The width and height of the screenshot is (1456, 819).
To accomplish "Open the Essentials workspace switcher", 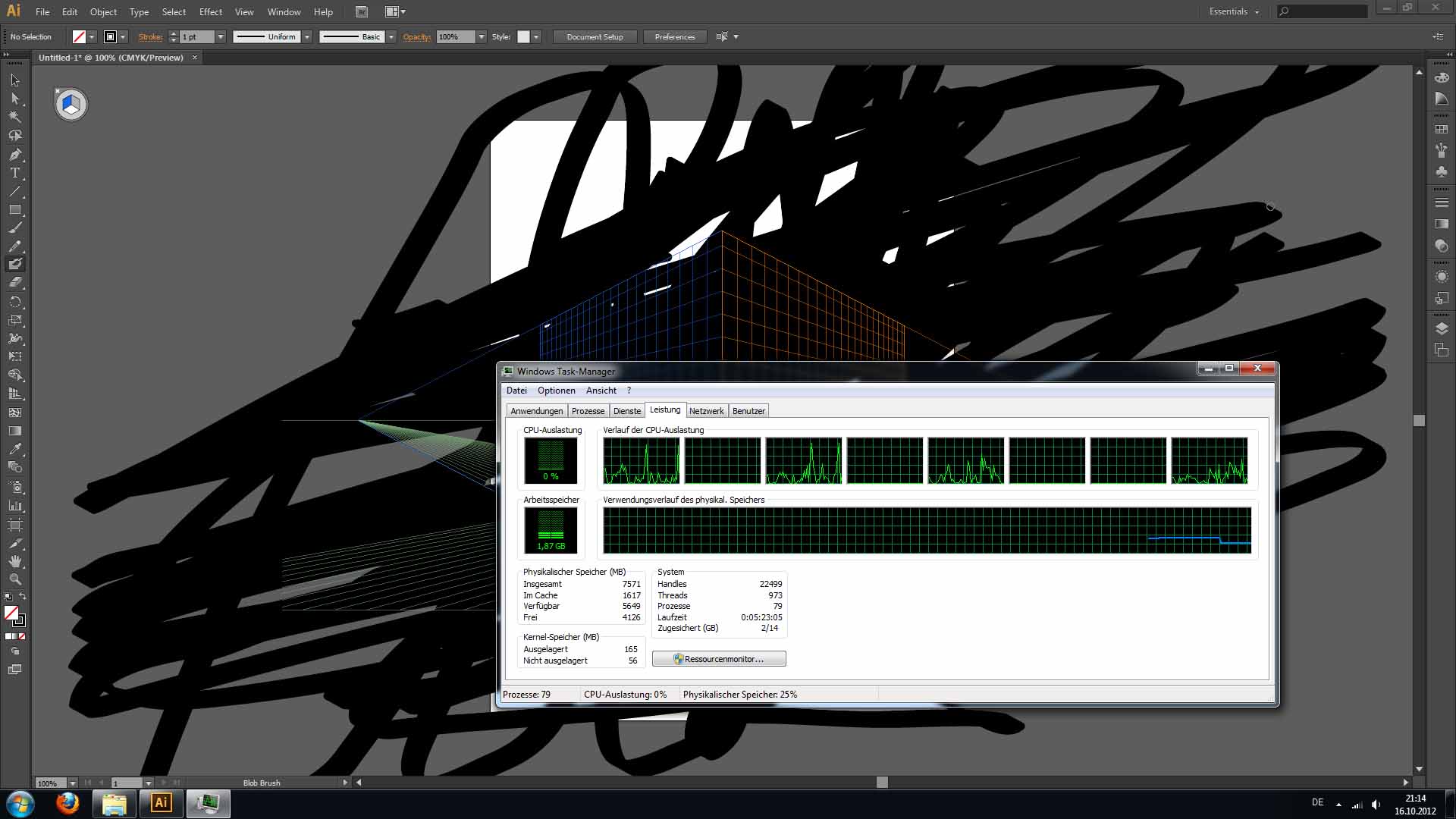I will (x=1234, y=11).
